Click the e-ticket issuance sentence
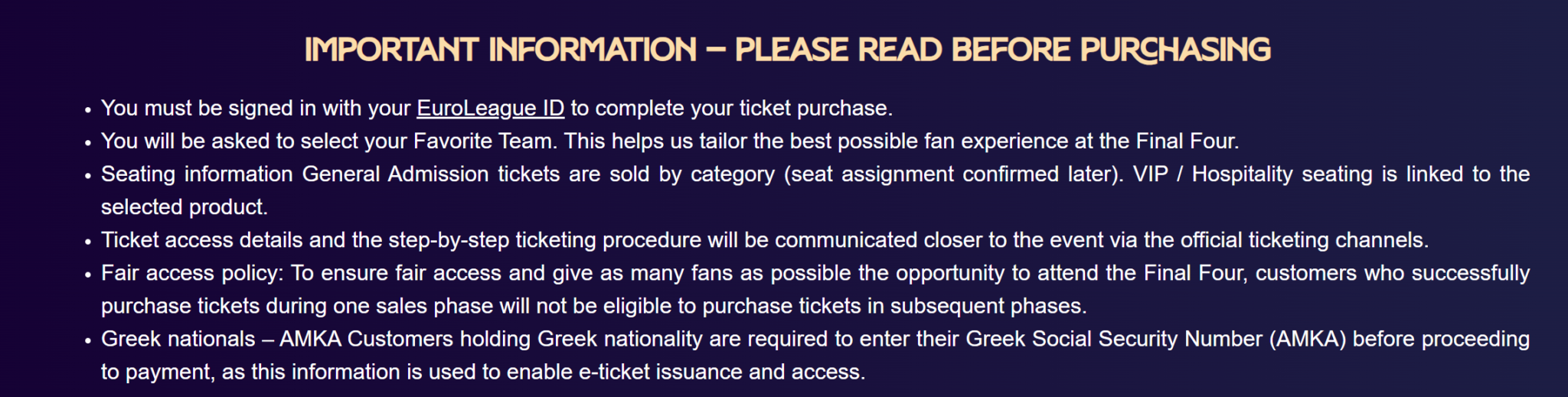Image resolution: width=1568 pixels, height=397 pixels. [482, 371]
